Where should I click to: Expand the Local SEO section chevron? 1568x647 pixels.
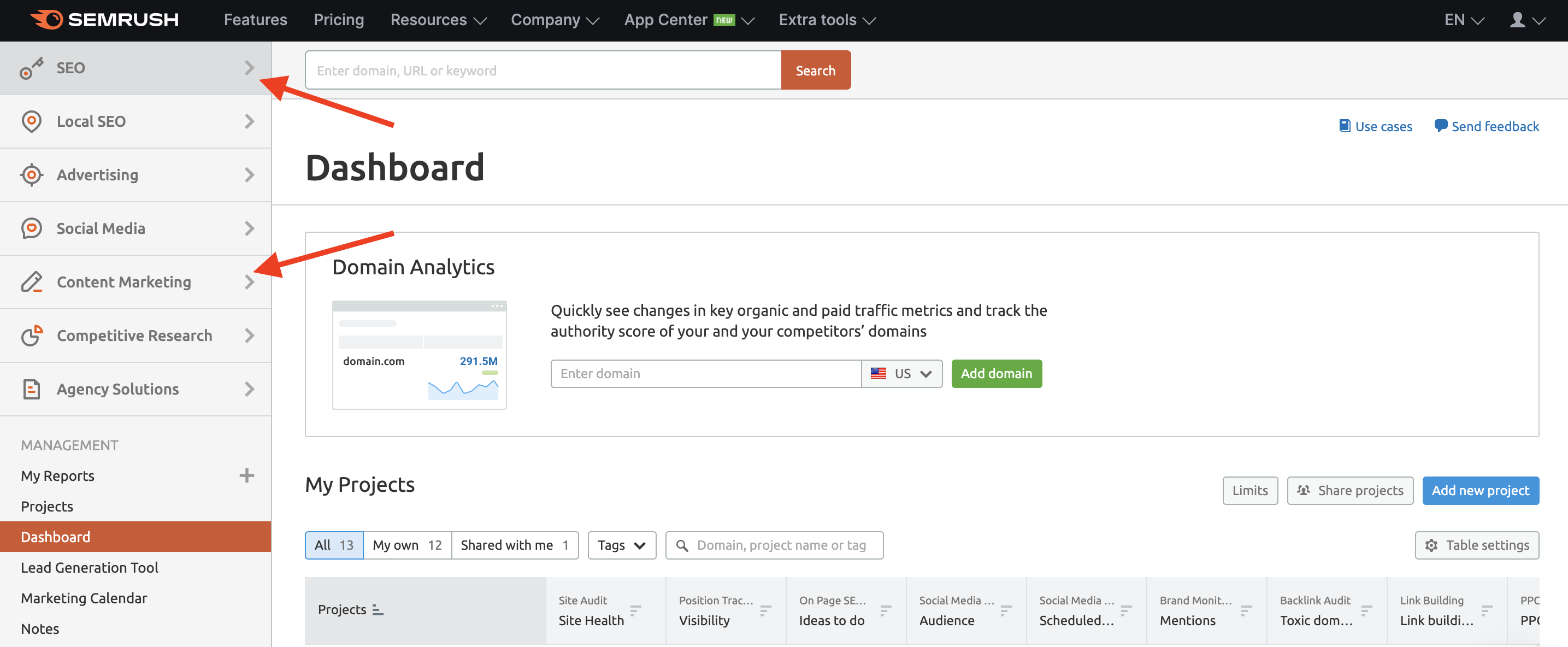click(x=249, y=121)
